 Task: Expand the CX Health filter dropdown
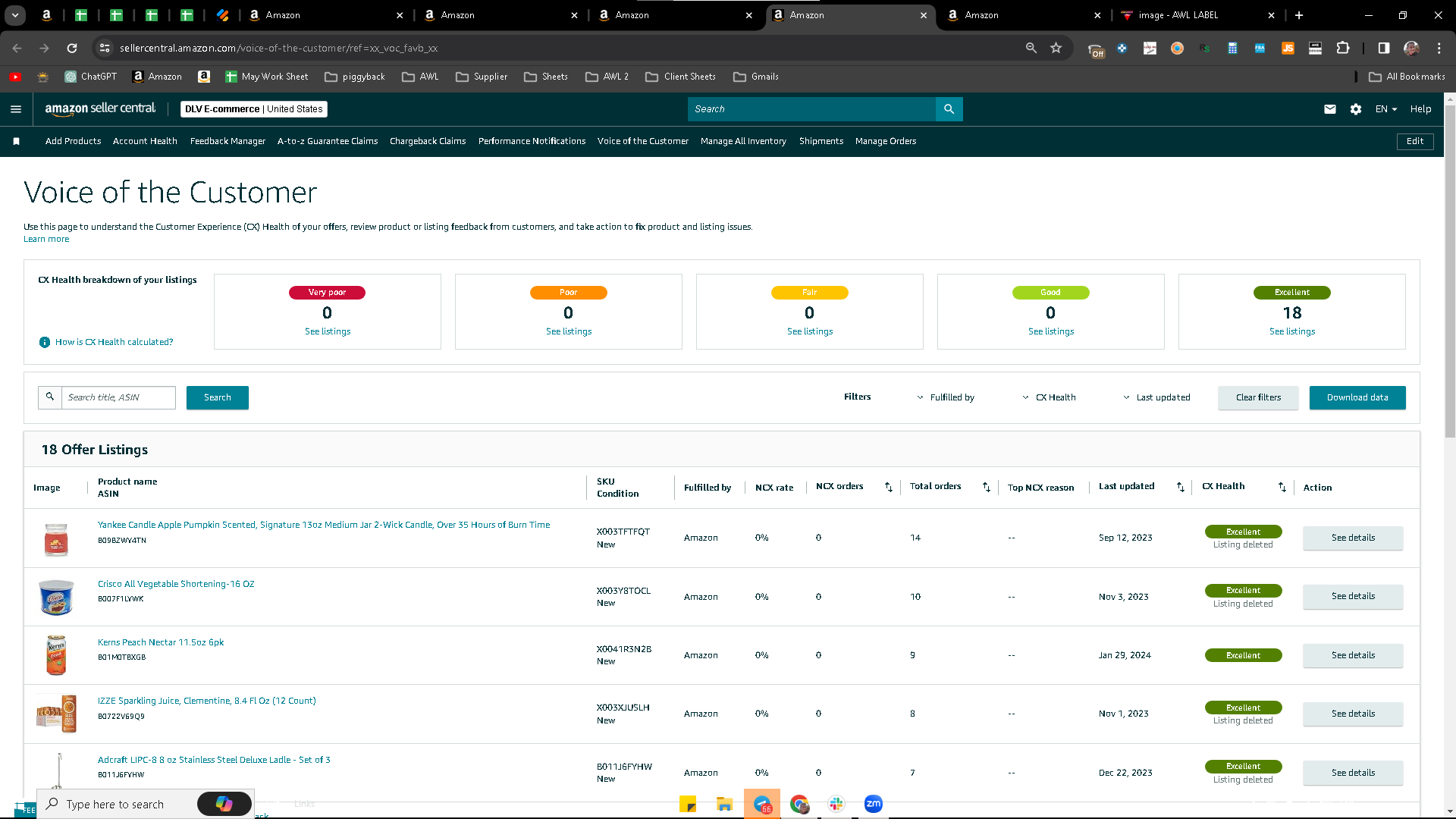(x=1049, y=397)
